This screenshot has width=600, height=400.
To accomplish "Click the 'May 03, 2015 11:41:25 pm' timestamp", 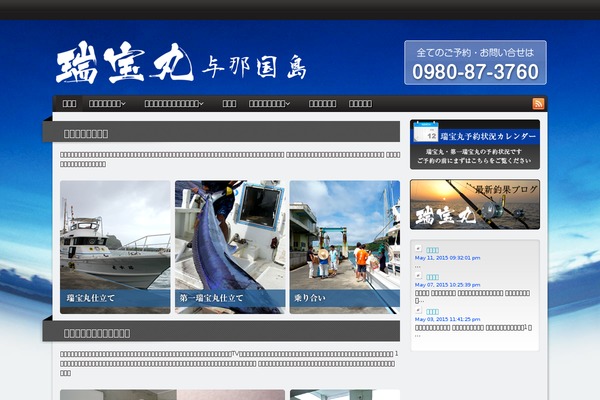I will click(447, 319).
